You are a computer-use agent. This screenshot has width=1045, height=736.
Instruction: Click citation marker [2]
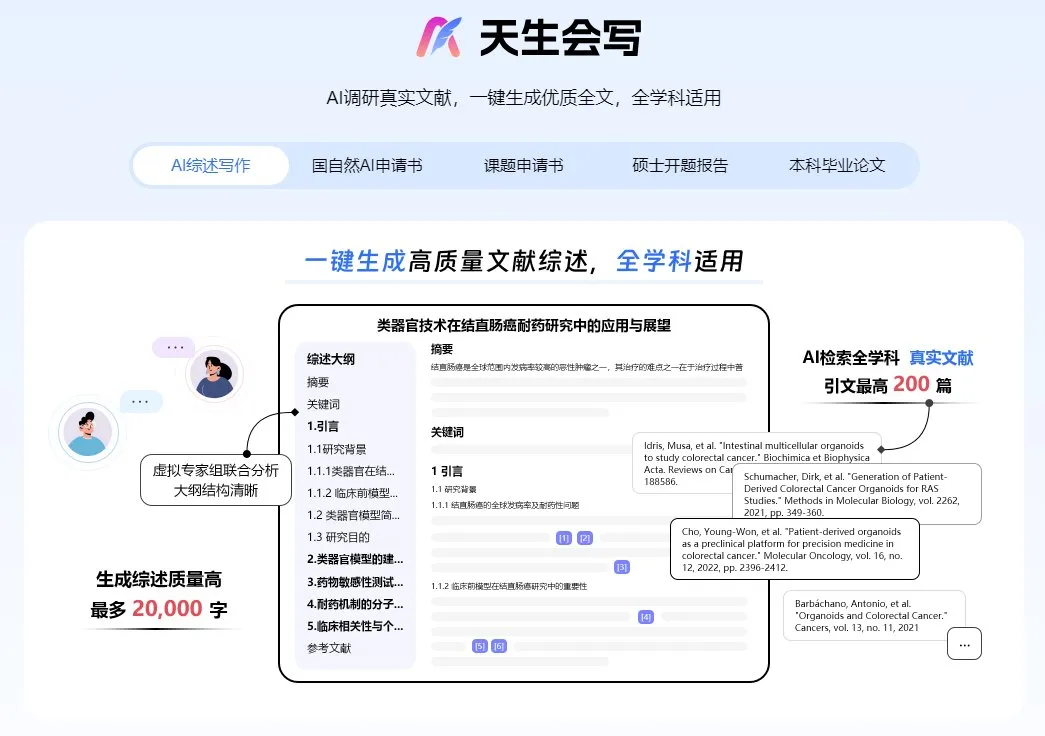(585, 538)
